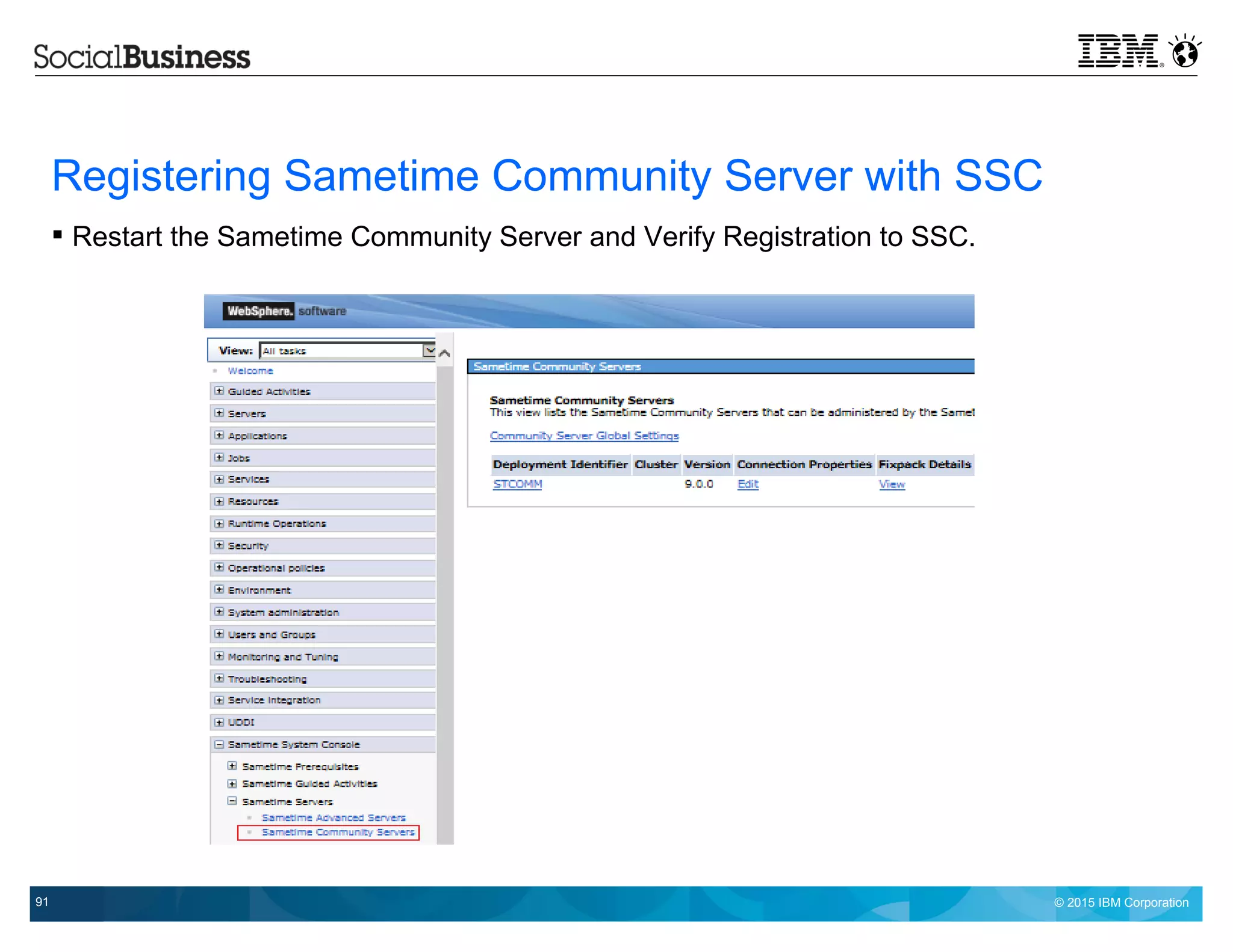This screenshot has width=1233, height=952.
Task: Expand the Servers node
Action: pyautogui.click(x=219, y=413)
